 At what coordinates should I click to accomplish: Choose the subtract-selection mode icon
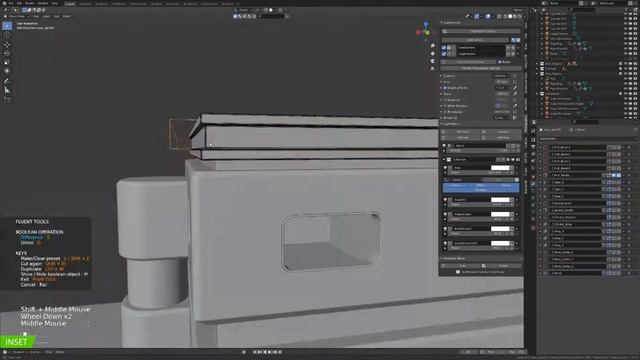pyautogui.click(x=34, y=10)
